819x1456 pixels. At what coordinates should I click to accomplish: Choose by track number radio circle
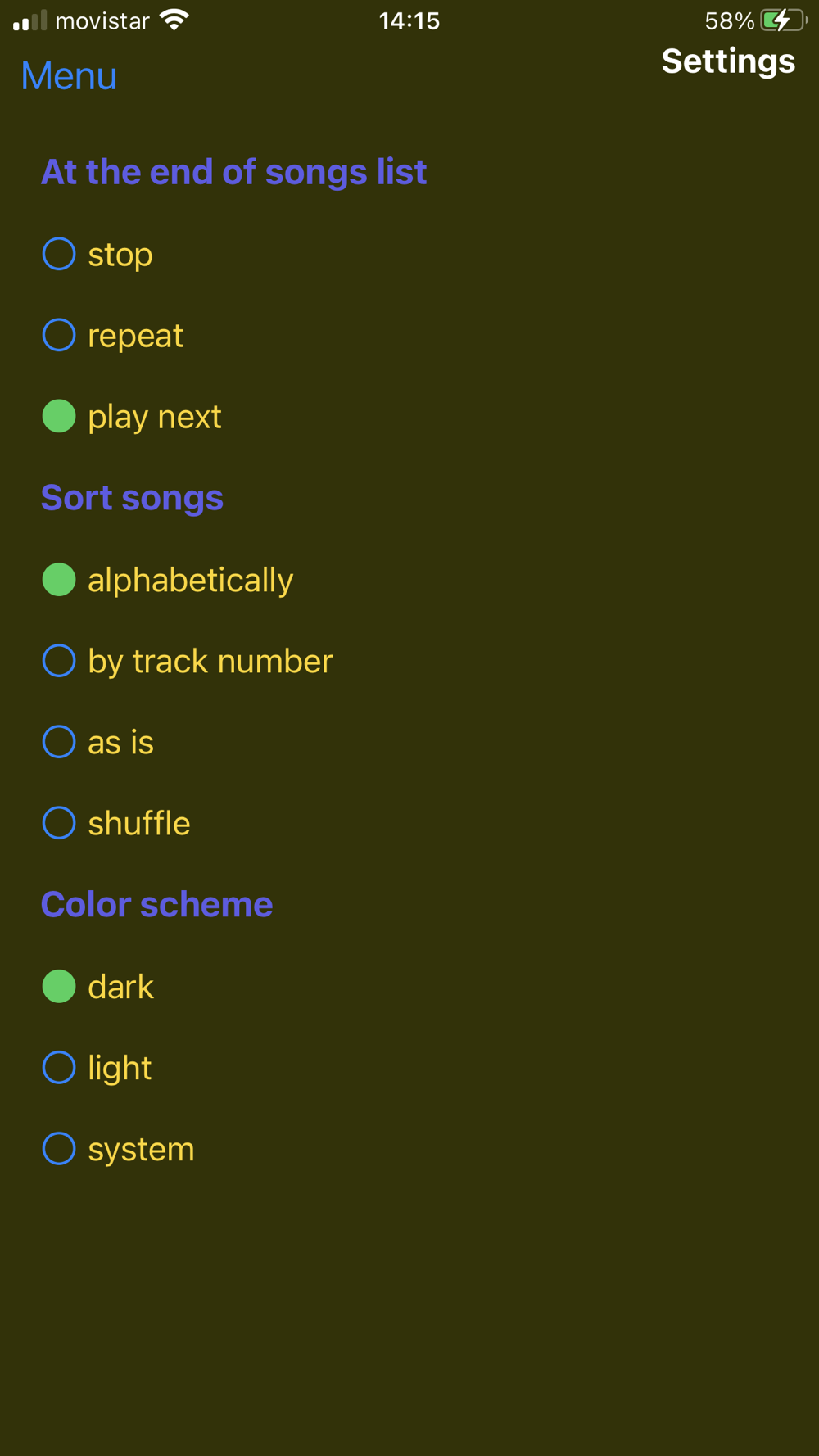coord(59,661)
